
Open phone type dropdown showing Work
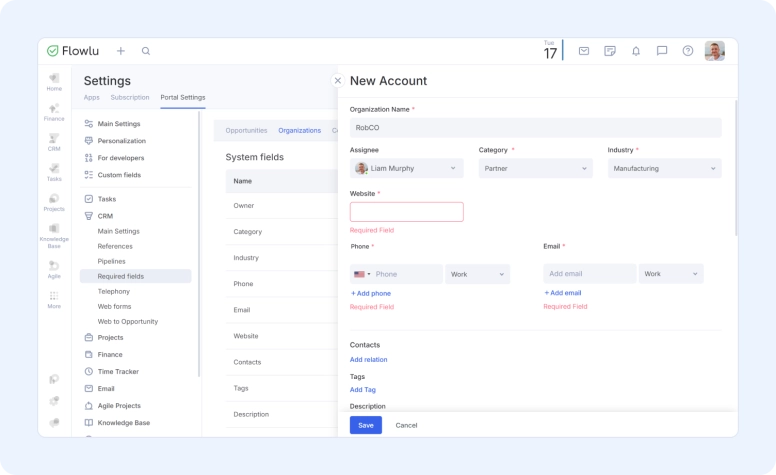pyautogui.click(x=477, y=274)
